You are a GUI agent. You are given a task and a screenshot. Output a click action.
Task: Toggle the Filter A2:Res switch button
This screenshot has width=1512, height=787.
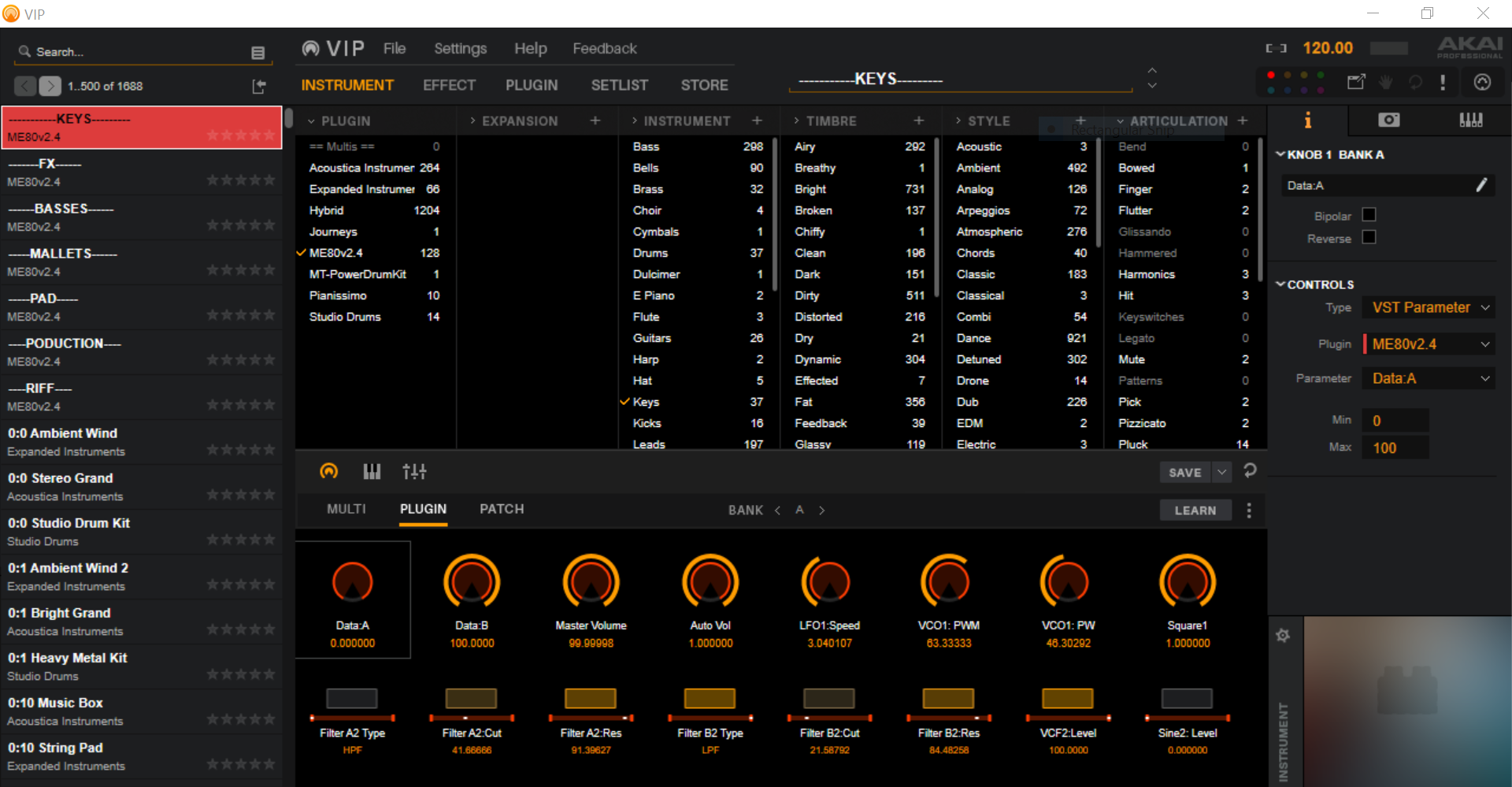591,698
